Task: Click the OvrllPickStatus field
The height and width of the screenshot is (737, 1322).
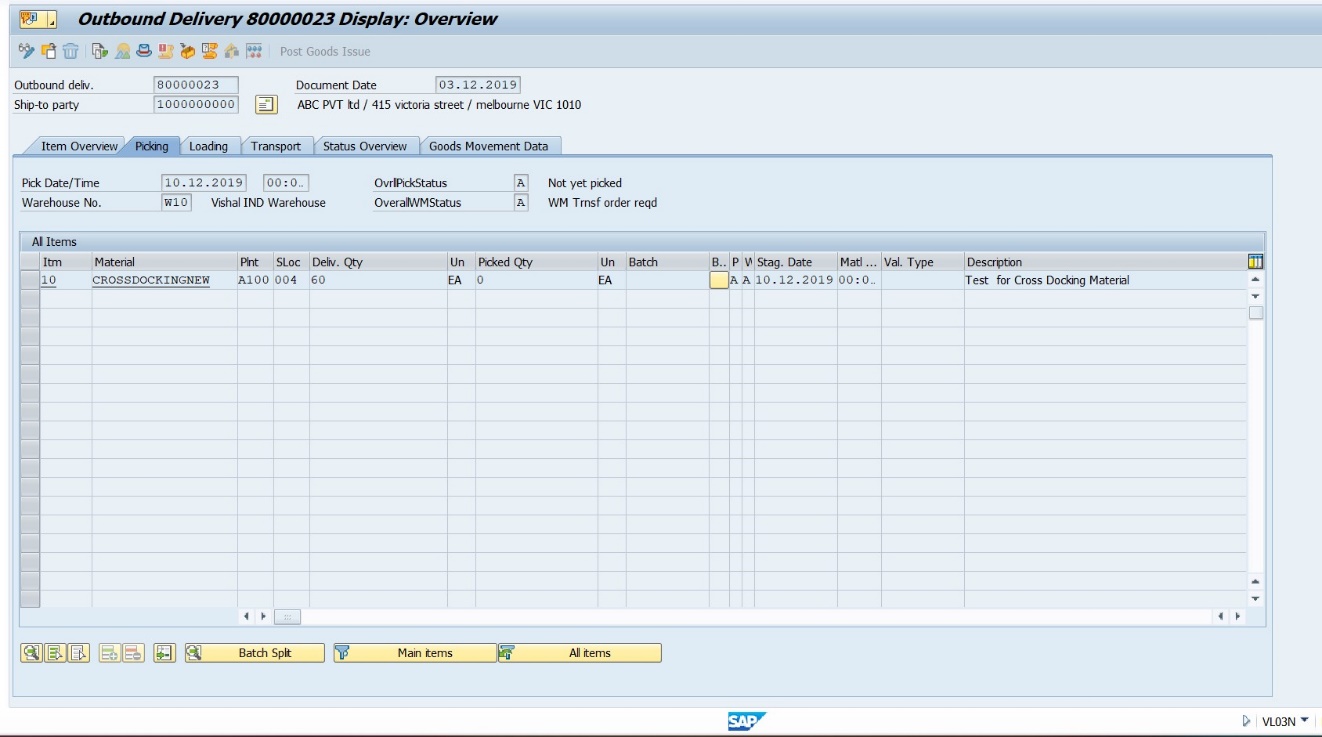Action: [520, 183]
